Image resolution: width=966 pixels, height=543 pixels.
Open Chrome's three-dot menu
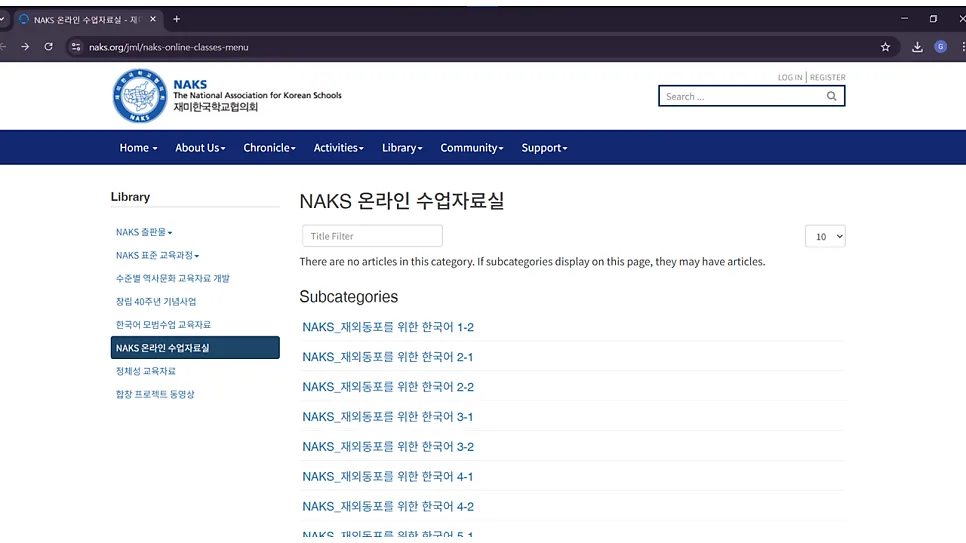(962, 47)
